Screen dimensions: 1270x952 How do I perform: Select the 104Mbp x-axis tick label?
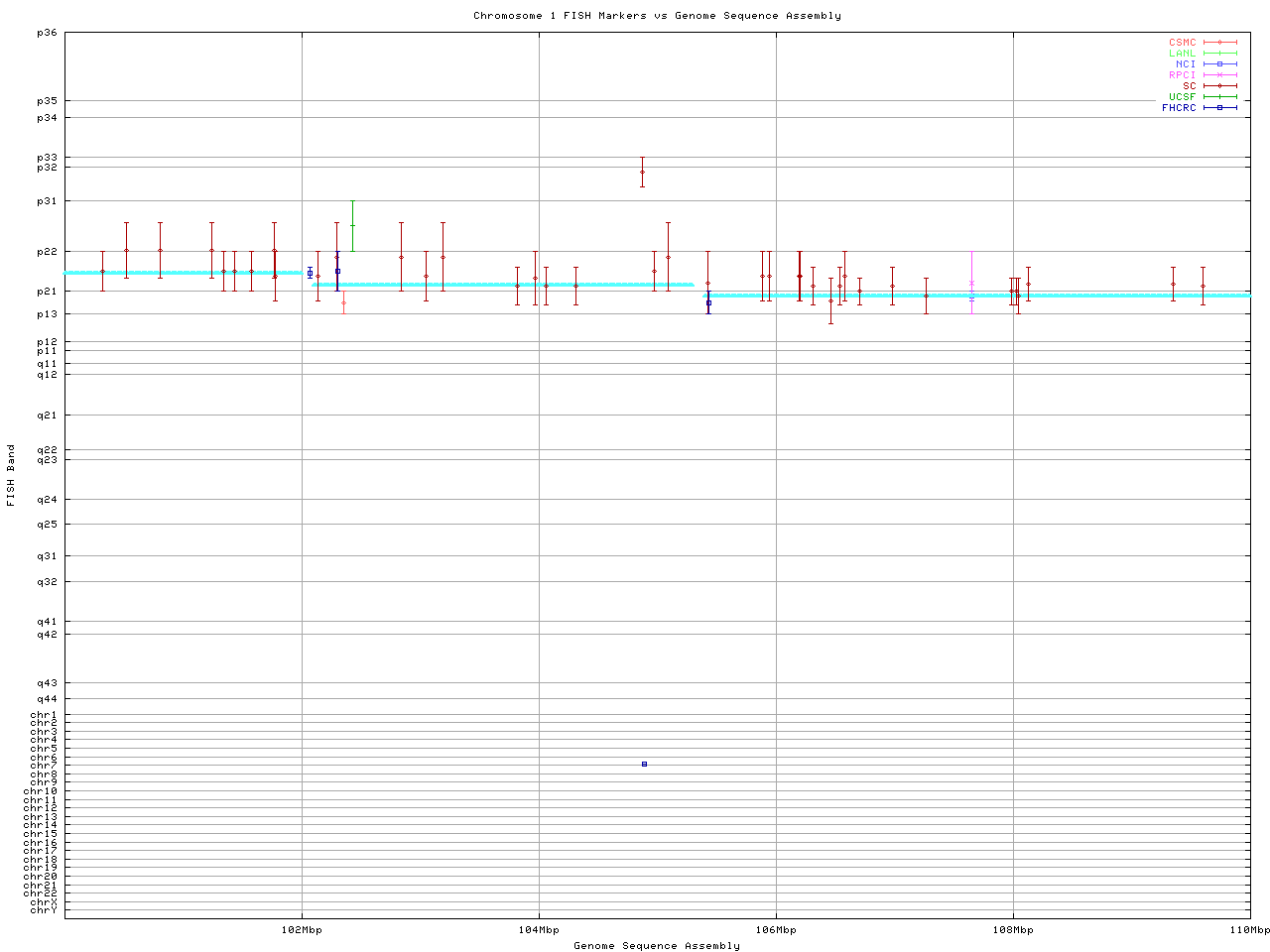pos(539,930)
